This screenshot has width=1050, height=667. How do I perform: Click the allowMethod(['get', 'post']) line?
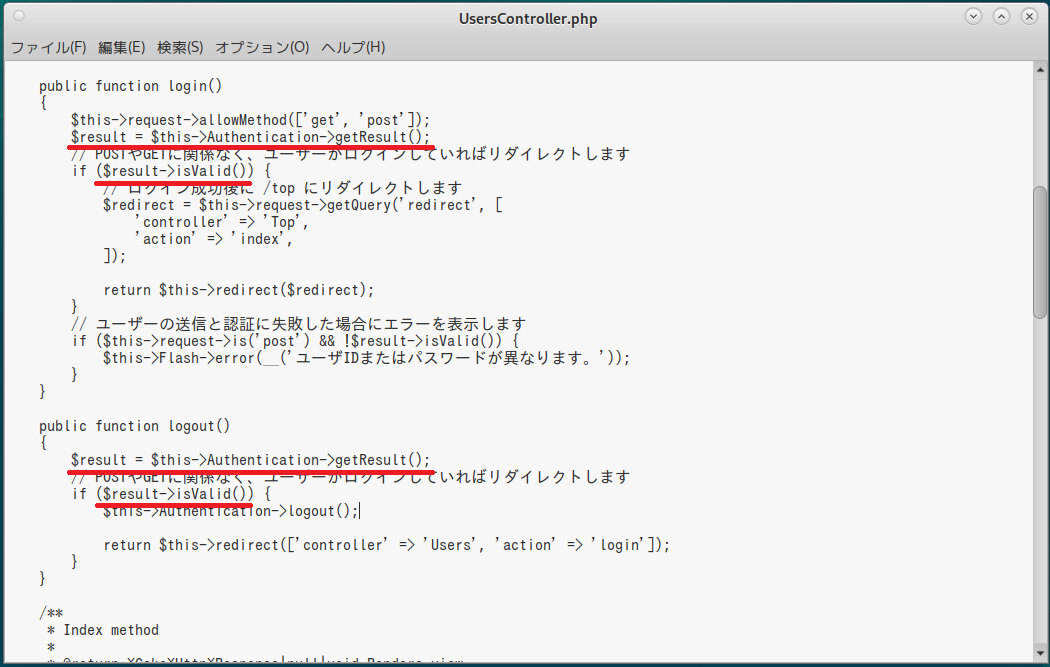tap(250, 120)
